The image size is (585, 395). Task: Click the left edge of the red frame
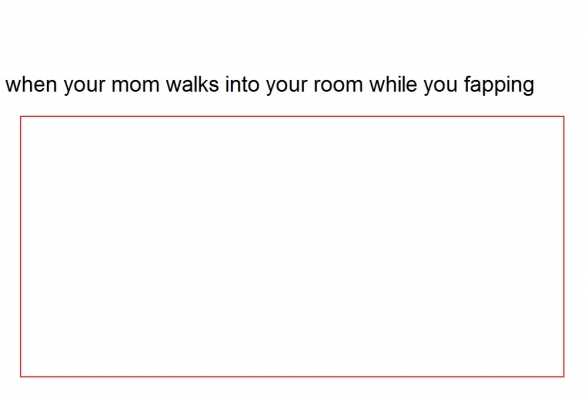pyautogui.click(x=21, y=247)
